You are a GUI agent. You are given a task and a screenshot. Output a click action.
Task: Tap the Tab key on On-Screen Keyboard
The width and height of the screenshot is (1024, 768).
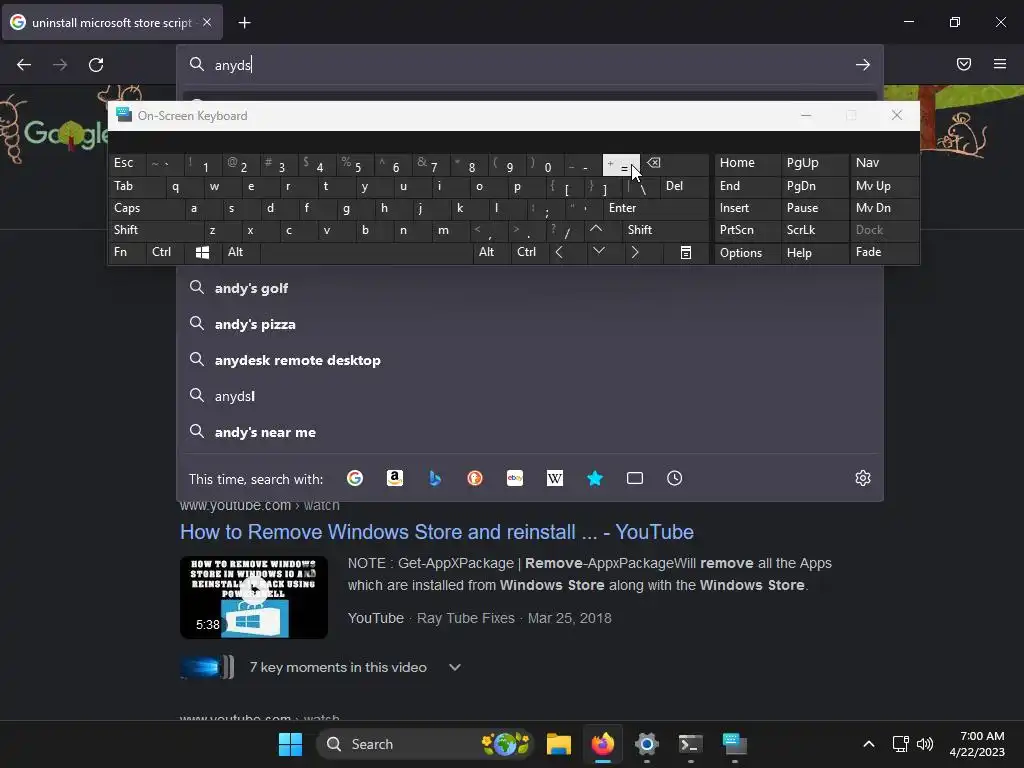pos(136,186)
